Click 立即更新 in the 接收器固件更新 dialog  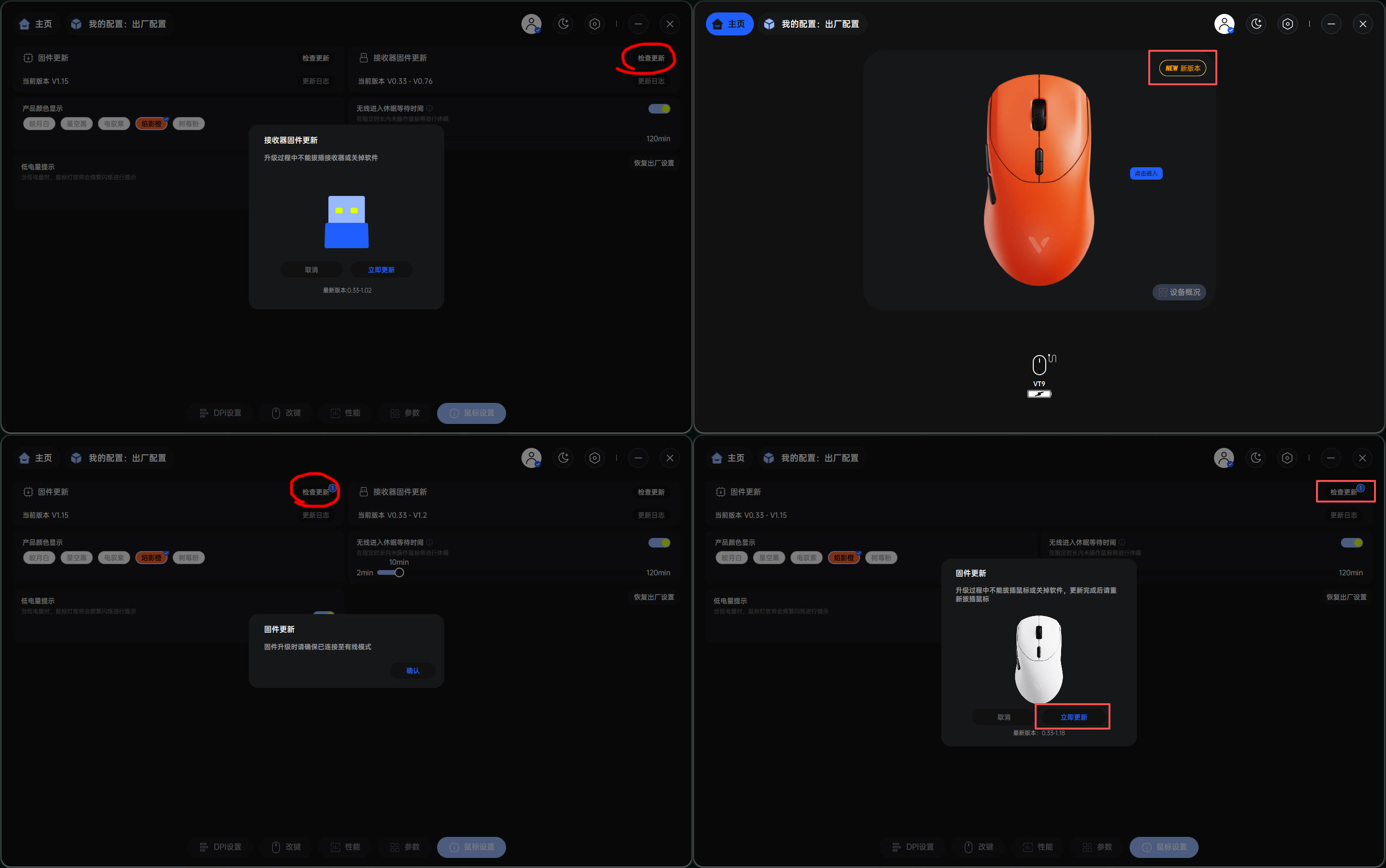click(x=381, y=270)
